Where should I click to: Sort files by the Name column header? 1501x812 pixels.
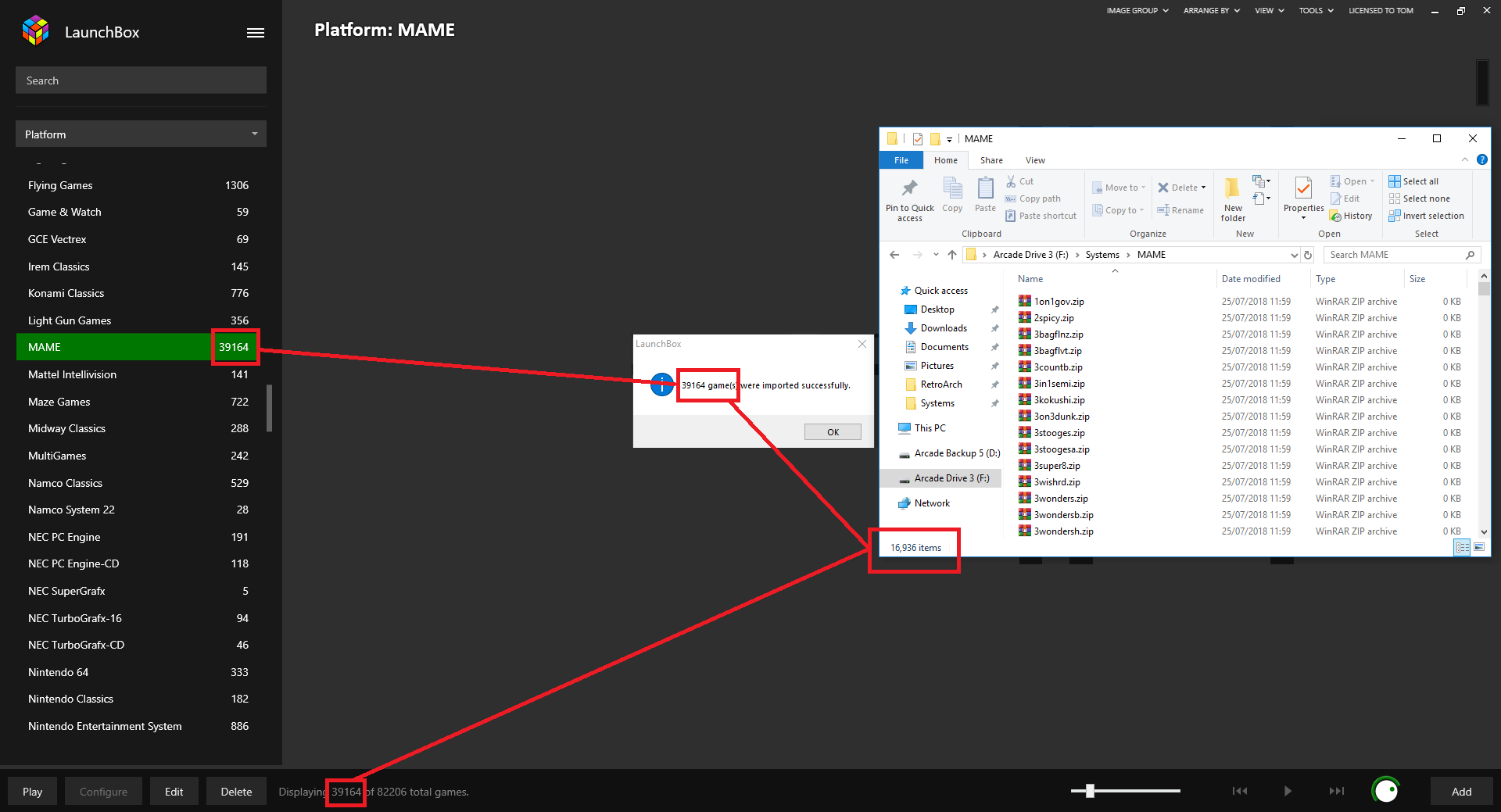click(1030, 279)
